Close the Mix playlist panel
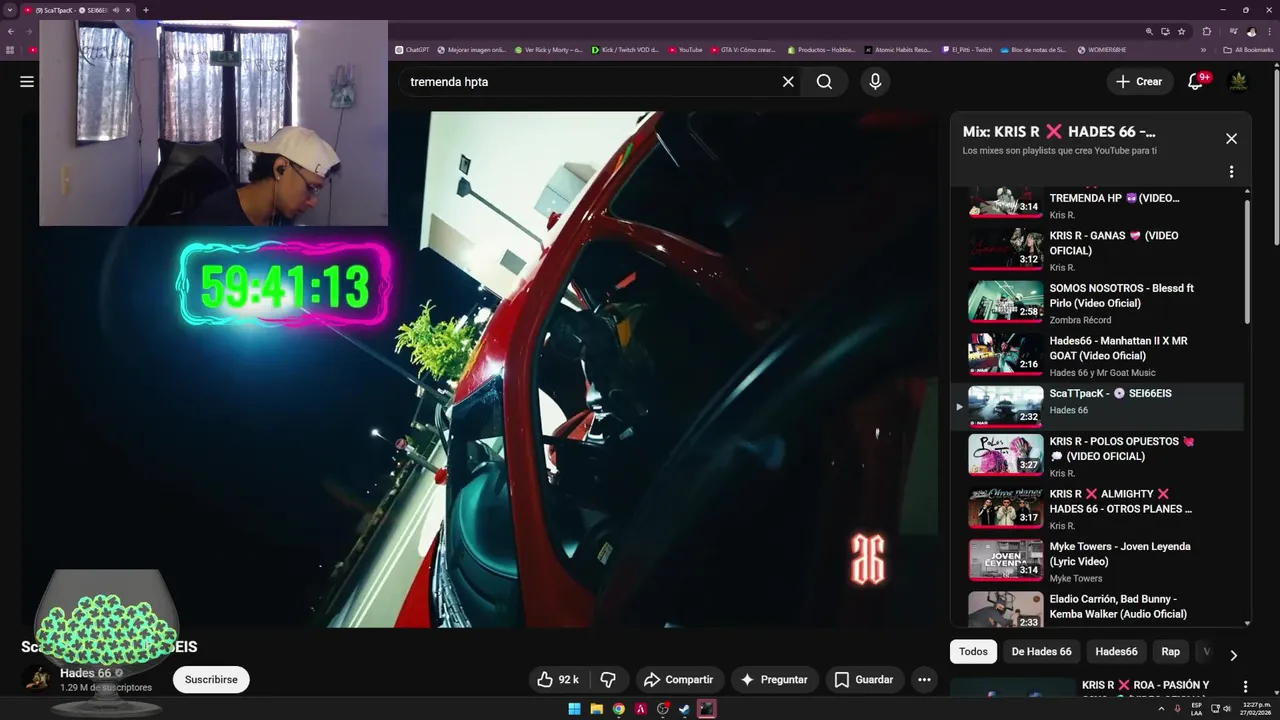 coord(1231,139)
